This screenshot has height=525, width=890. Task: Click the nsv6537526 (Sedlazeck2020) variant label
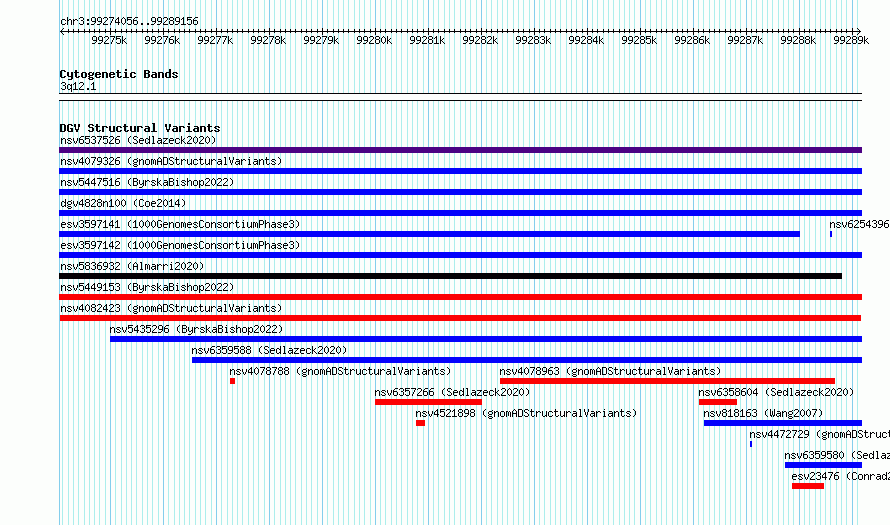(138, 140)
